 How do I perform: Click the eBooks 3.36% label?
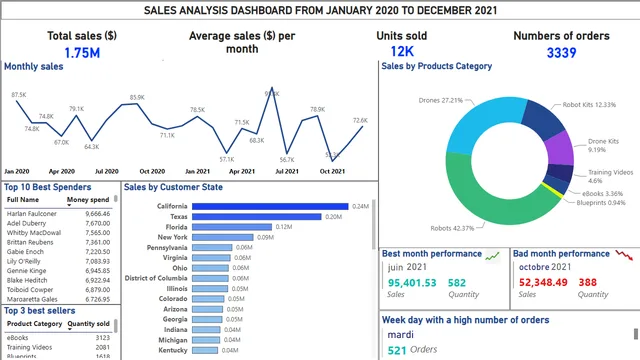click(x=602, y=193)
